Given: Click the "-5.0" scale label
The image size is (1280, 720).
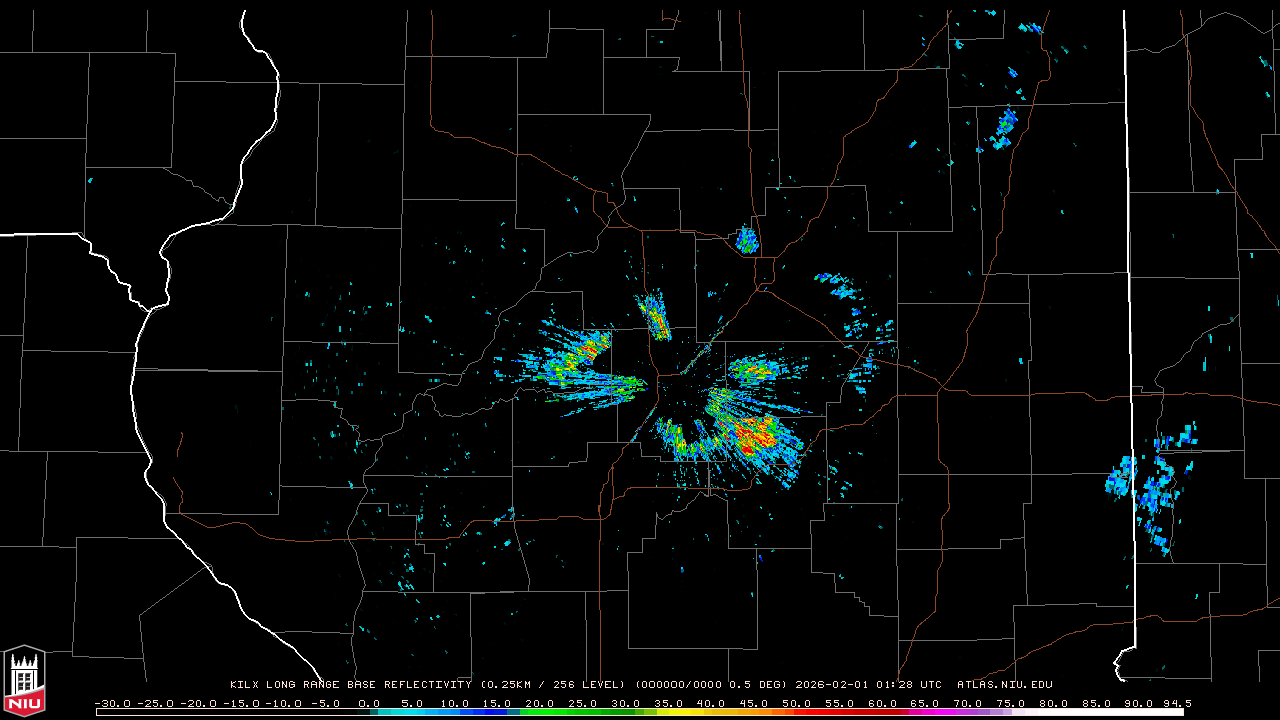Looking at the screenshot, I should tap(324, 703).
